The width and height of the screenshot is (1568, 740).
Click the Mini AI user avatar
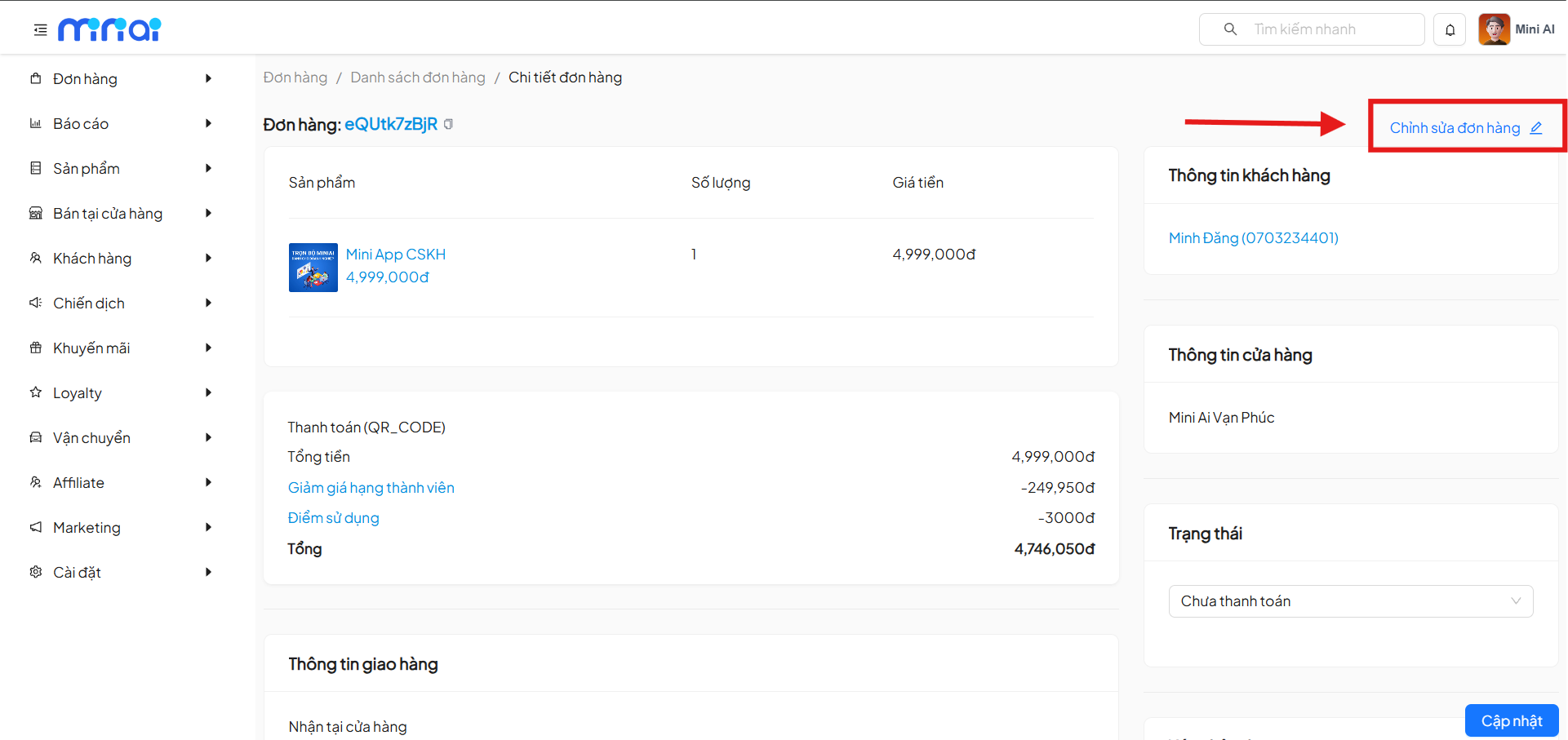[x=1494, y=29]
